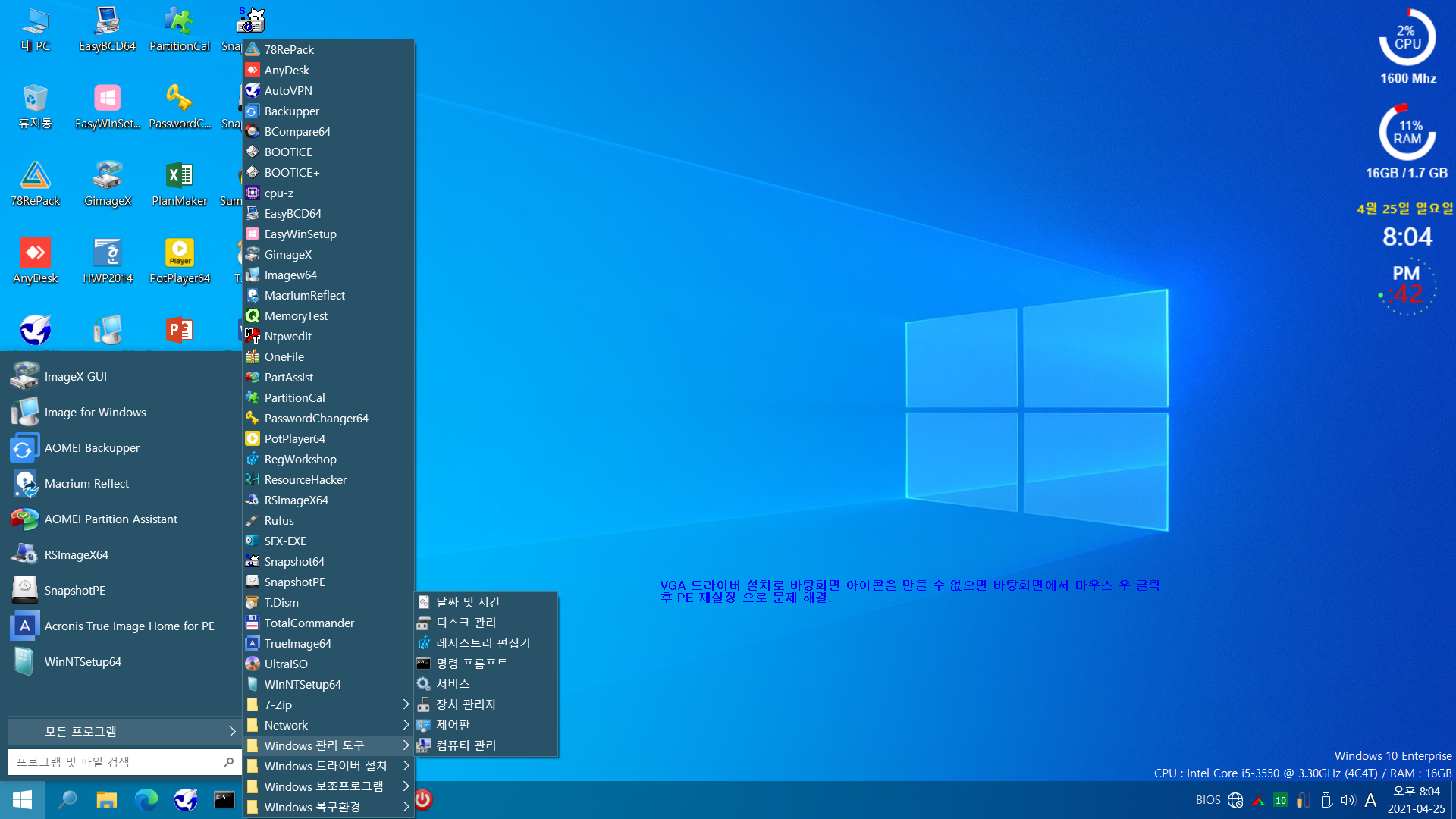Open 컴퓨터 관리 from the submenu
This screenshot has width=1456, height=819.
pyautogui.click(x=486, y=745)
